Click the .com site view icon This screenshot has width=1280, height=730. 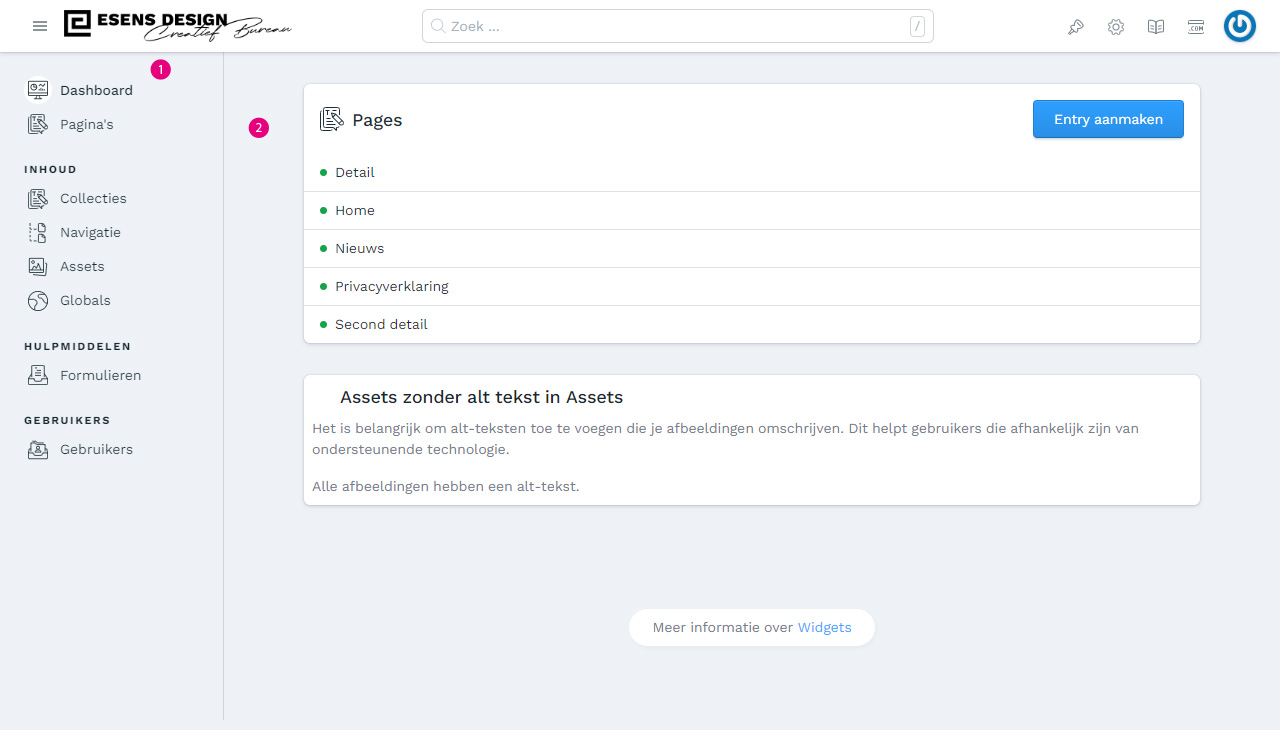pos(1196,27)
